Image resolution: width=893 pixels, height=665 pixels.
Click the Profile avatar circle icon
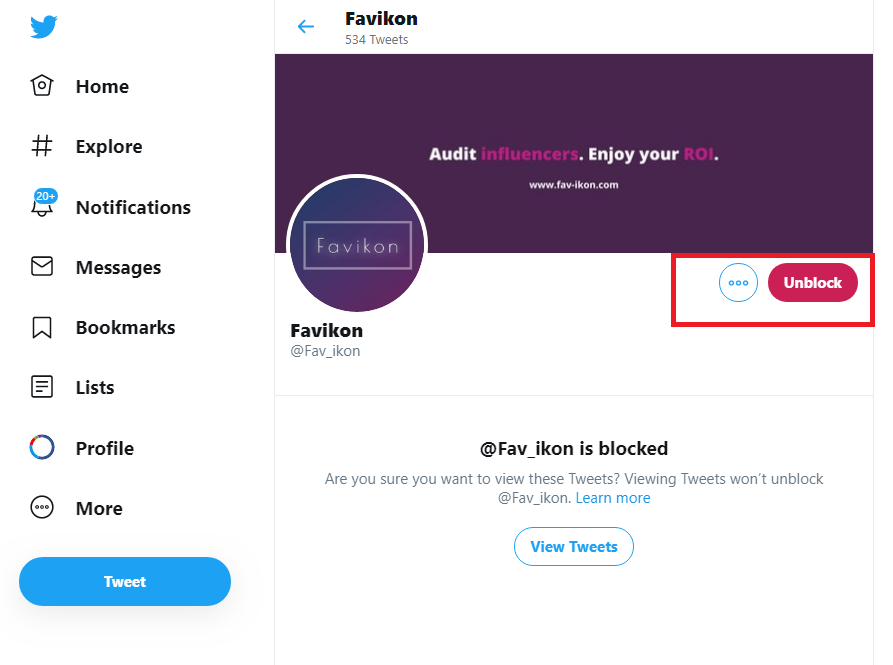click(x=42, y=448)
